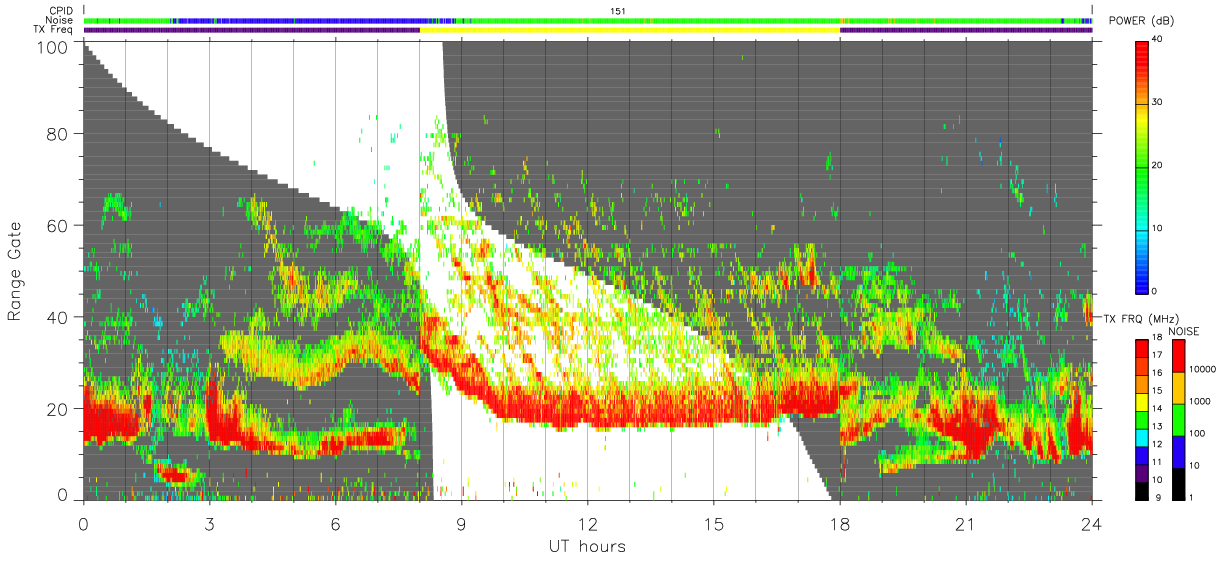
Task: Click the 'POWER (dB)' colorbar title
Action: coord(1141,21)
